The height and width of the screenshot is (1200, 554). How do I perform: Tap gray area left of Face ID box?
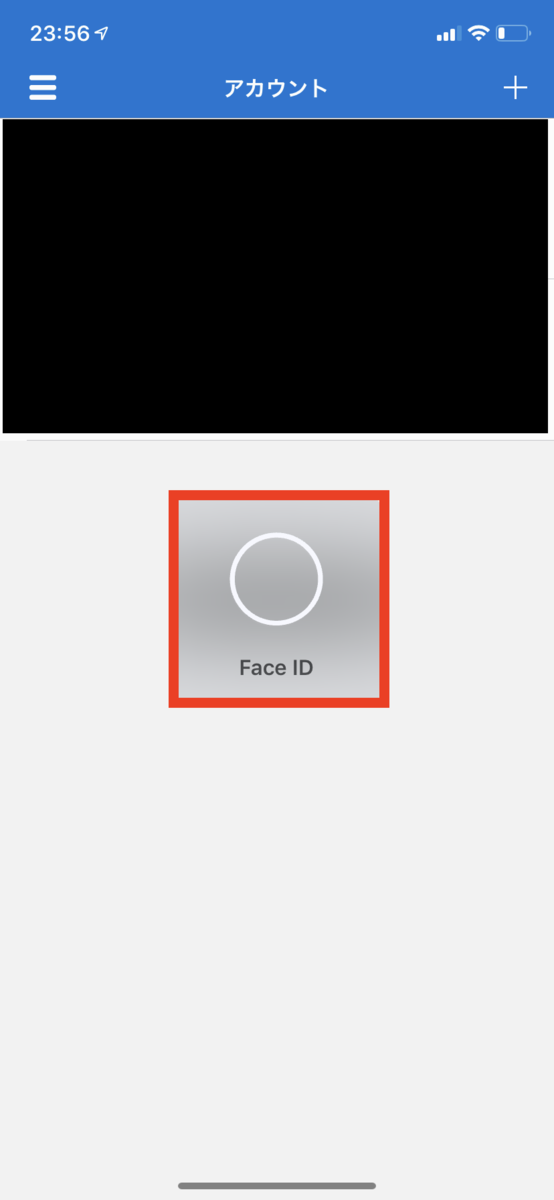[x=84, y=599]
